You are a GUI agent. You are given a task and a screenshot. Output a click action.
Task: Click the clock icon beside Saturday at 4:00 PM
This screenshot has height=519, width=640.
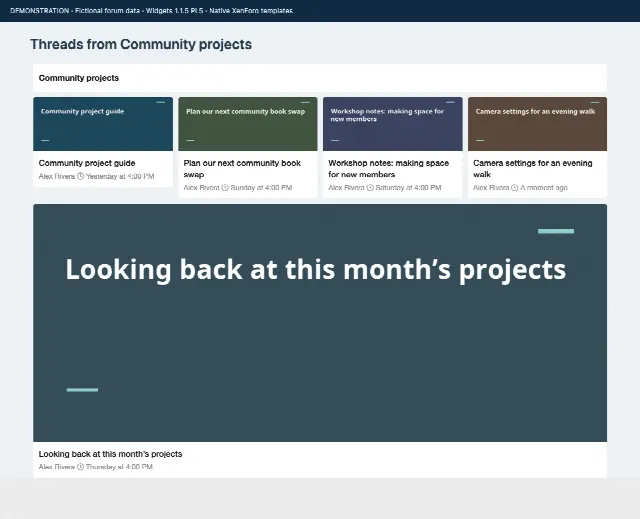pyautogui.click(x=370, y=188)
